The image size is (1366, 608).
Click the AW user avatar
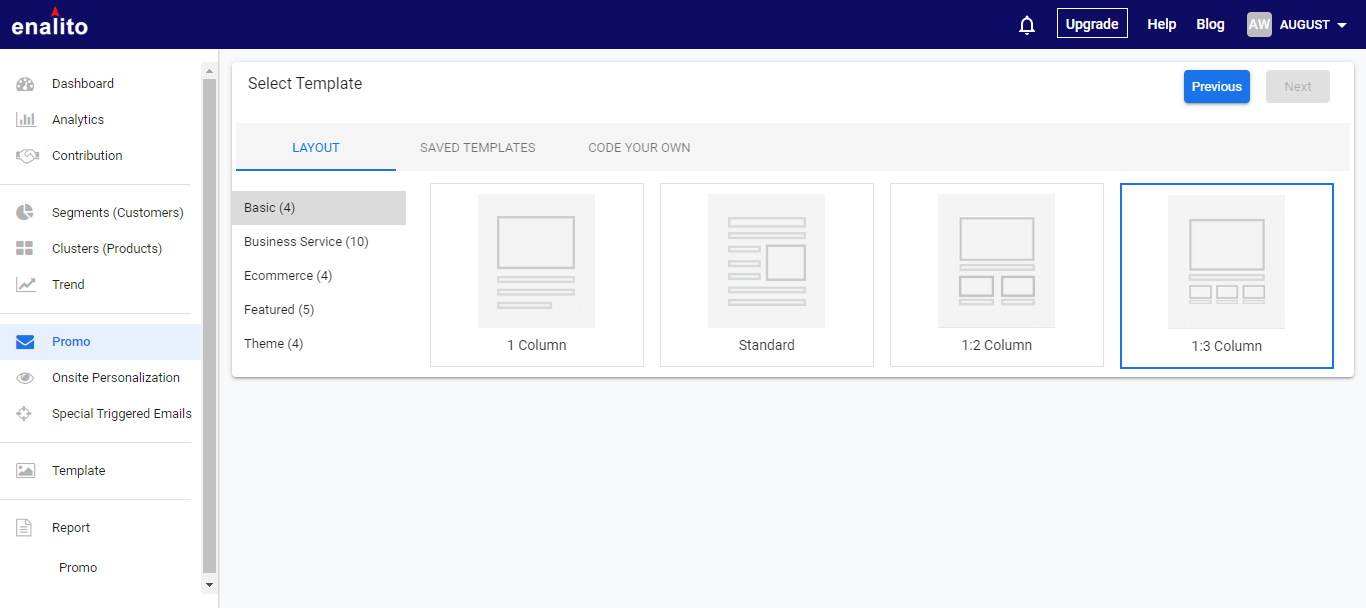click(1259, 24)
